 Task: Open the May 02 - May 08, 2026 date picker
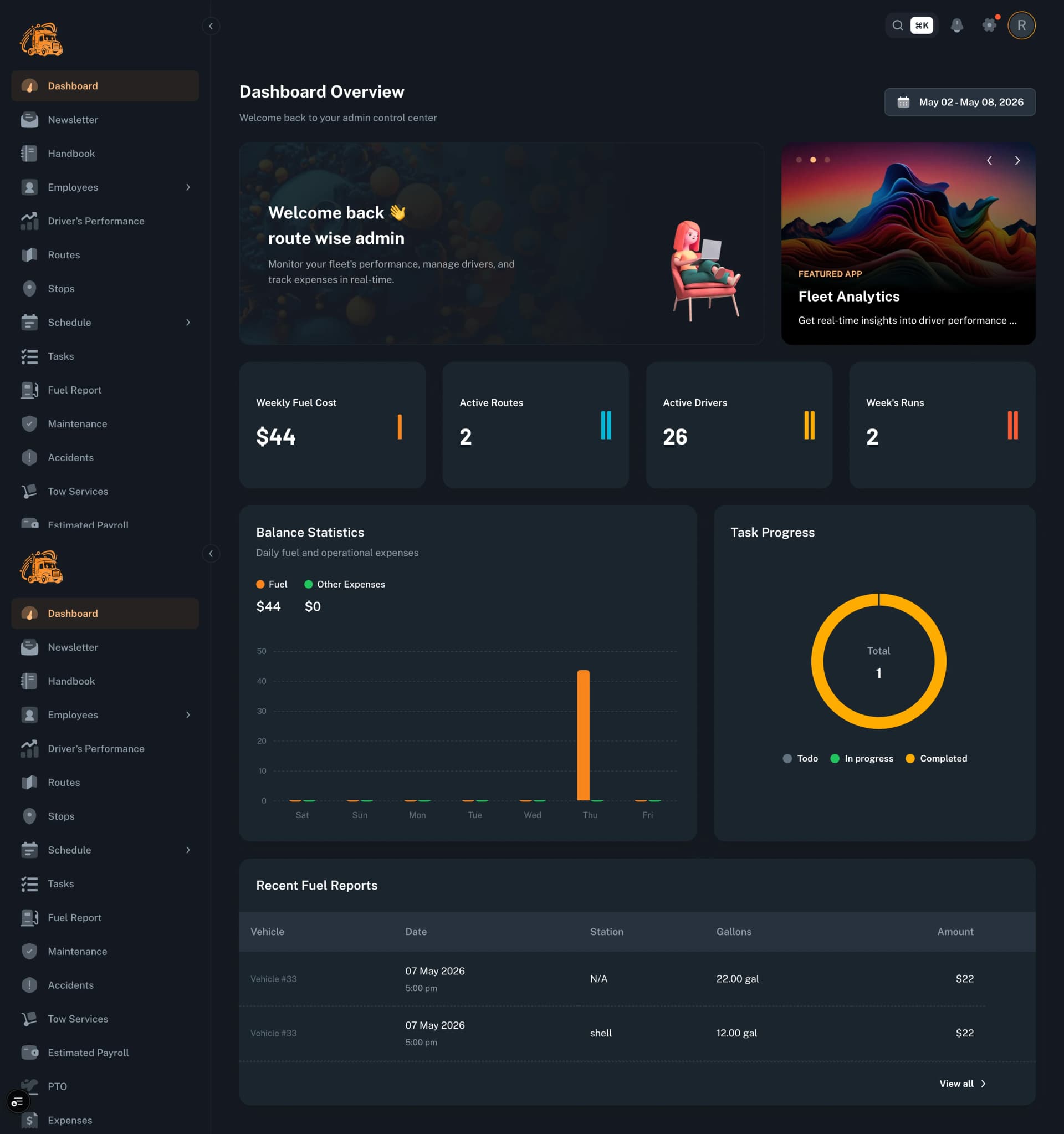[960, 102]
